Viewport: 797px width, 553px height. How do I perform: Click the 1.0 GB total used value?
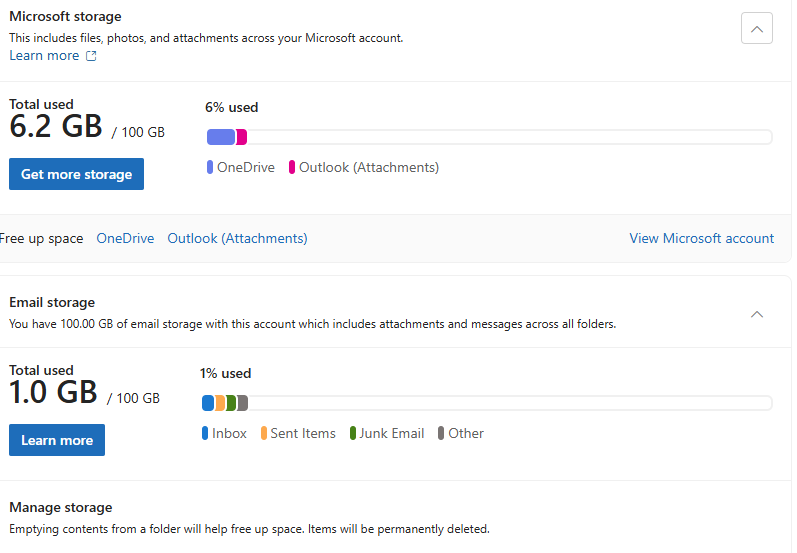pyautogui.click(x=53, y=392)
